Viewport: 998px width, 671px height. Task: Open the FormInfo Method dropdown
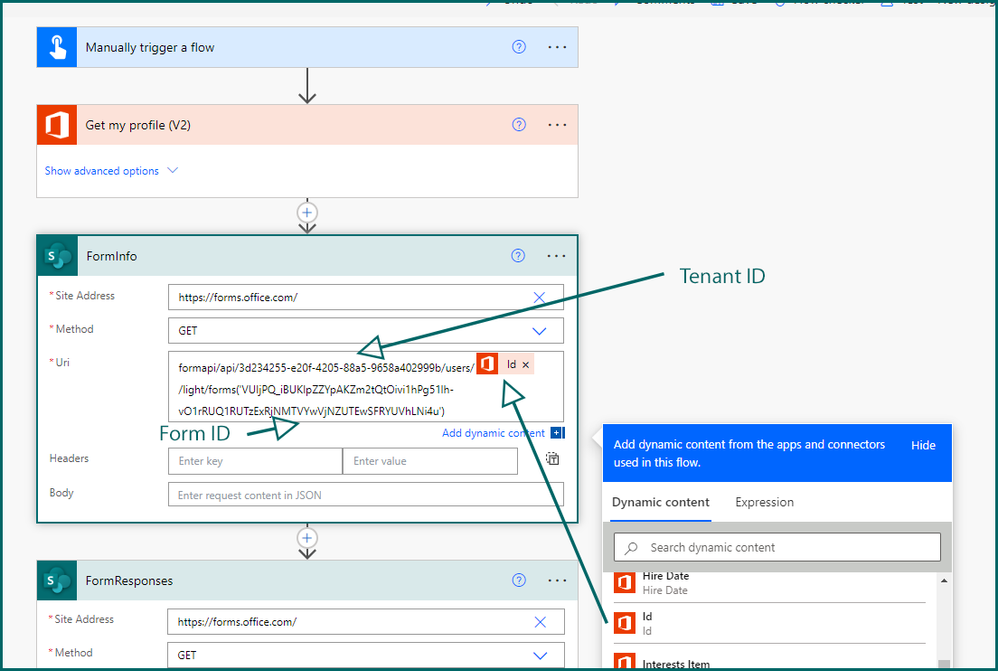coord(539,331)
